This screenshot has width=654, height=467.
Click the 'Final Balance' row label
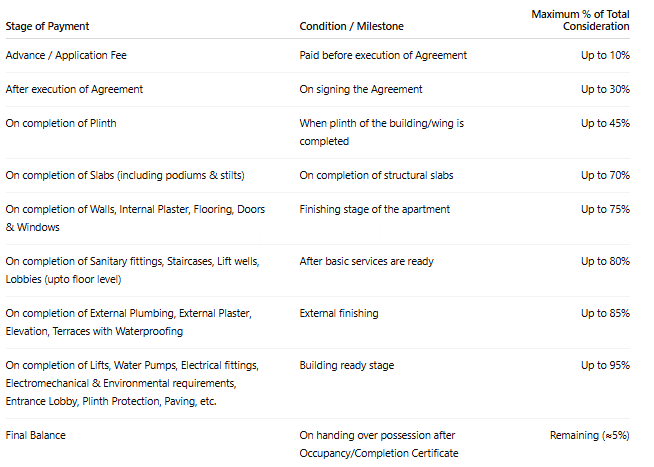pos(36,435)
